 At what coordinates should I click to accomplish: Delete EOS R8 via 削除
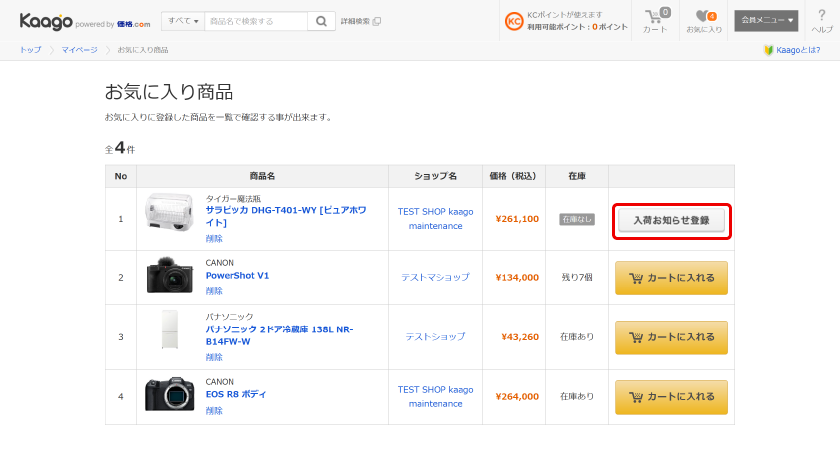214,410
